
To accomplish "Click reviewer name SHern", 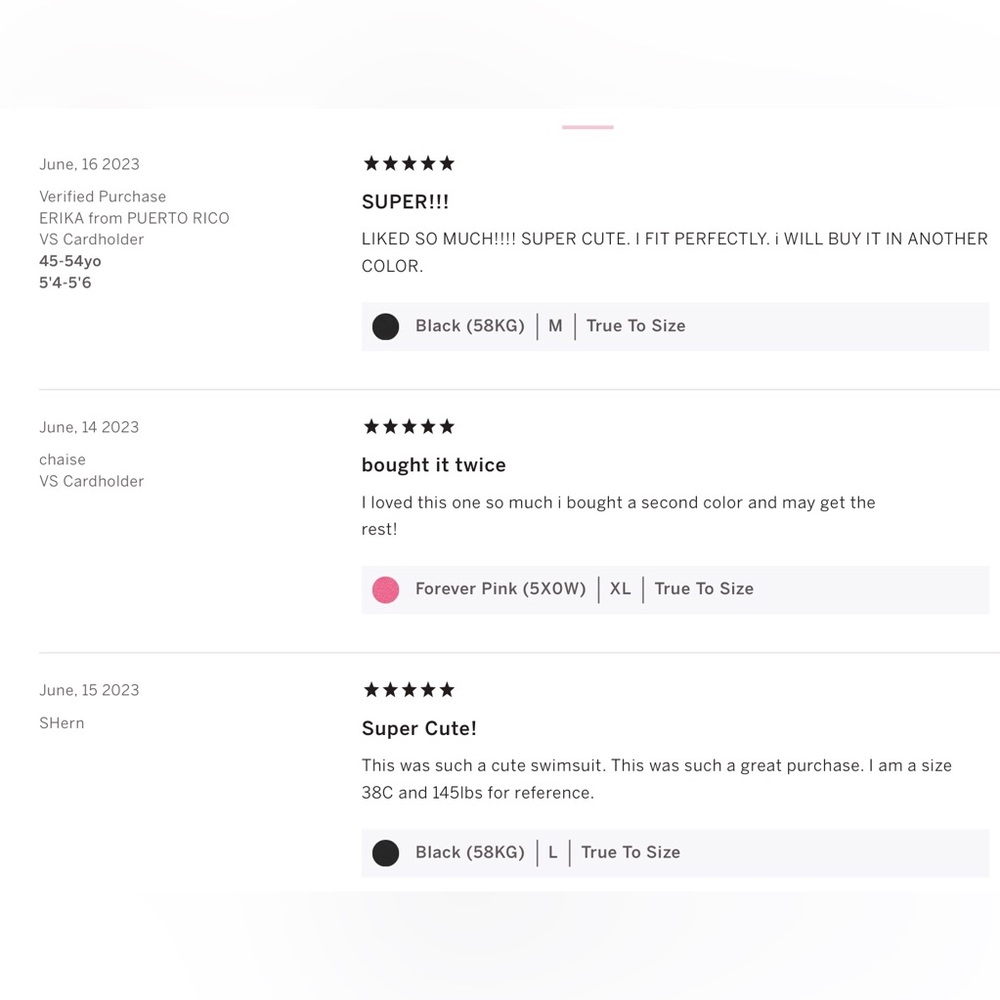I will pyautogui.click(x=61, y=723).
